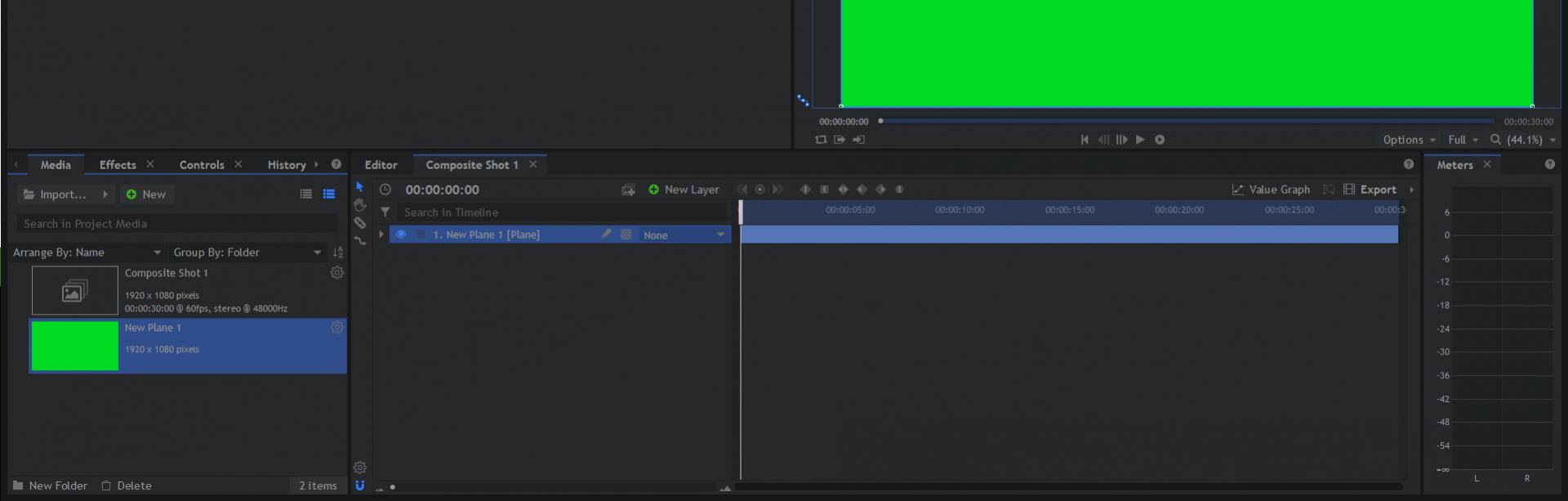Jump to previous keyframe arrow

coord(742,190)
